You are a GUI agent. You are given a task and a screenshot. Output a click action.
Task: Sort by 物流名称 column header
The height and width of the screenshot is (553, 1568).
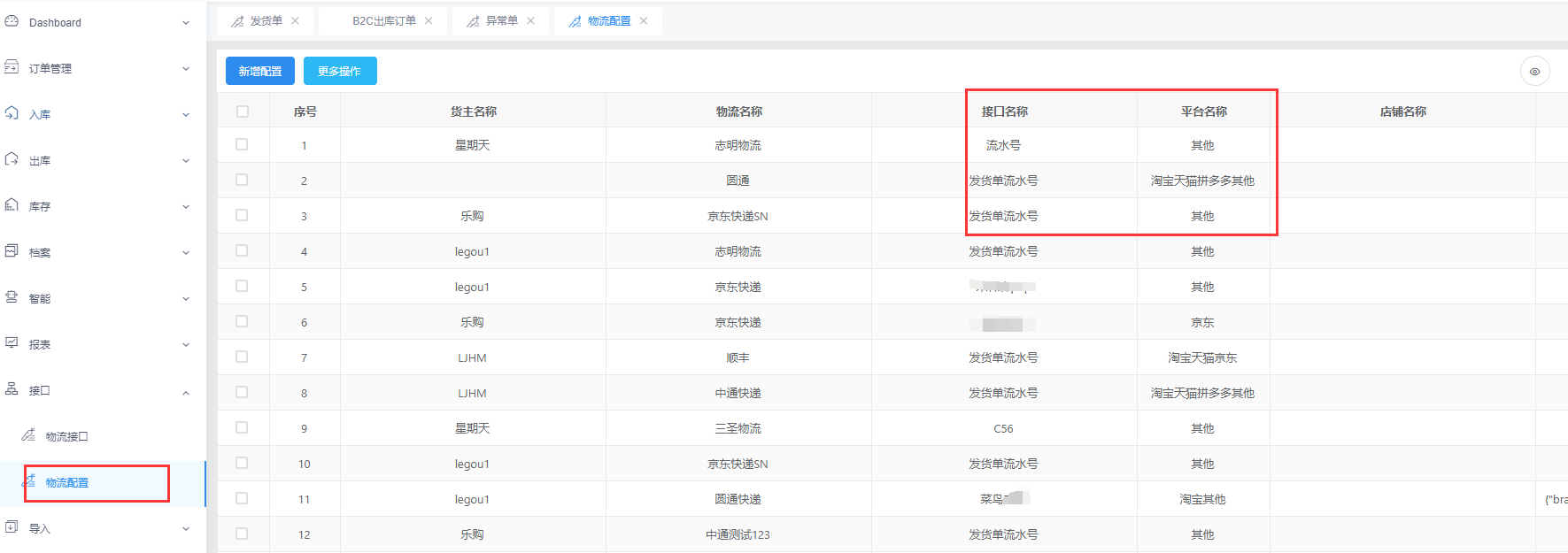tap(739, 111)
